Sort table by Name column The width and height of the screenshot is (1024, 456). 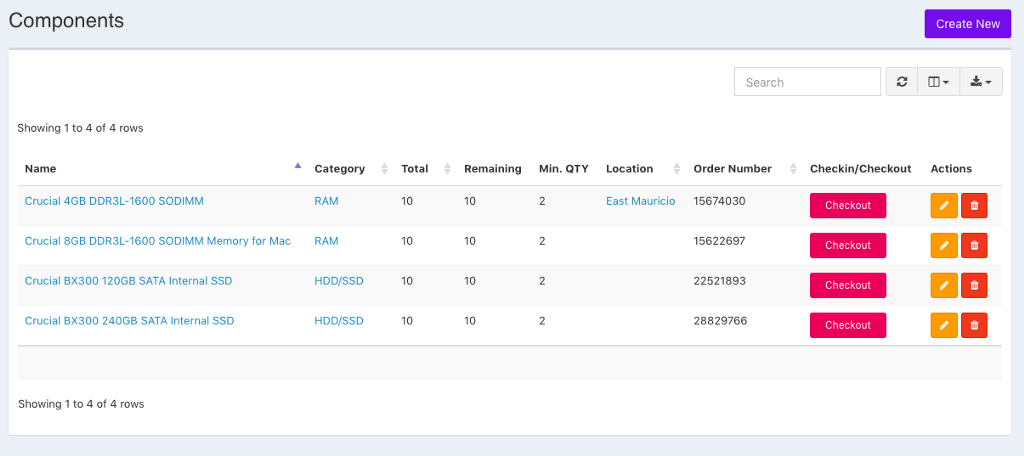41,169
